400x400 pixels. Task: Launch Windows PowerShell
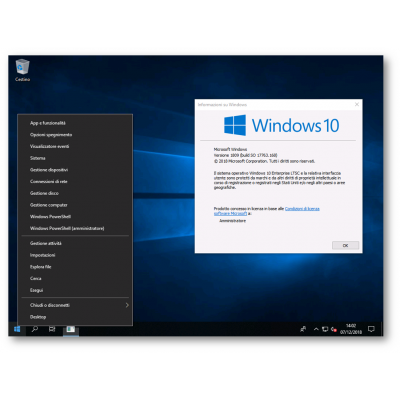point(75,217)
